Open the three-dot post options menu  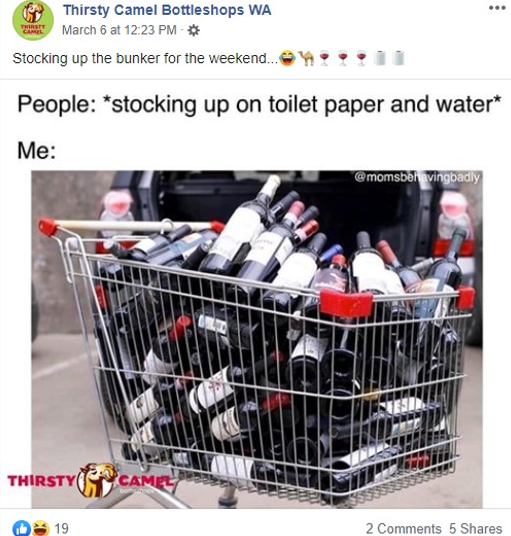click(497, 8)
